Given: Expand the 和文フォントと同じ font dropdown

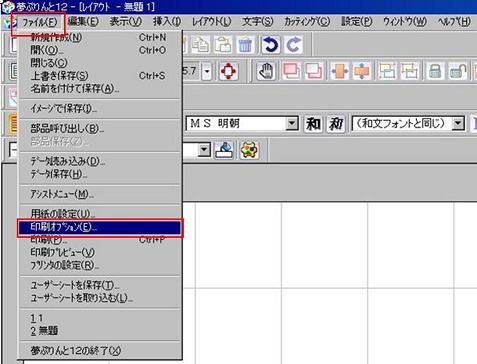Looking at the screenshot, I should pos(458,124).
